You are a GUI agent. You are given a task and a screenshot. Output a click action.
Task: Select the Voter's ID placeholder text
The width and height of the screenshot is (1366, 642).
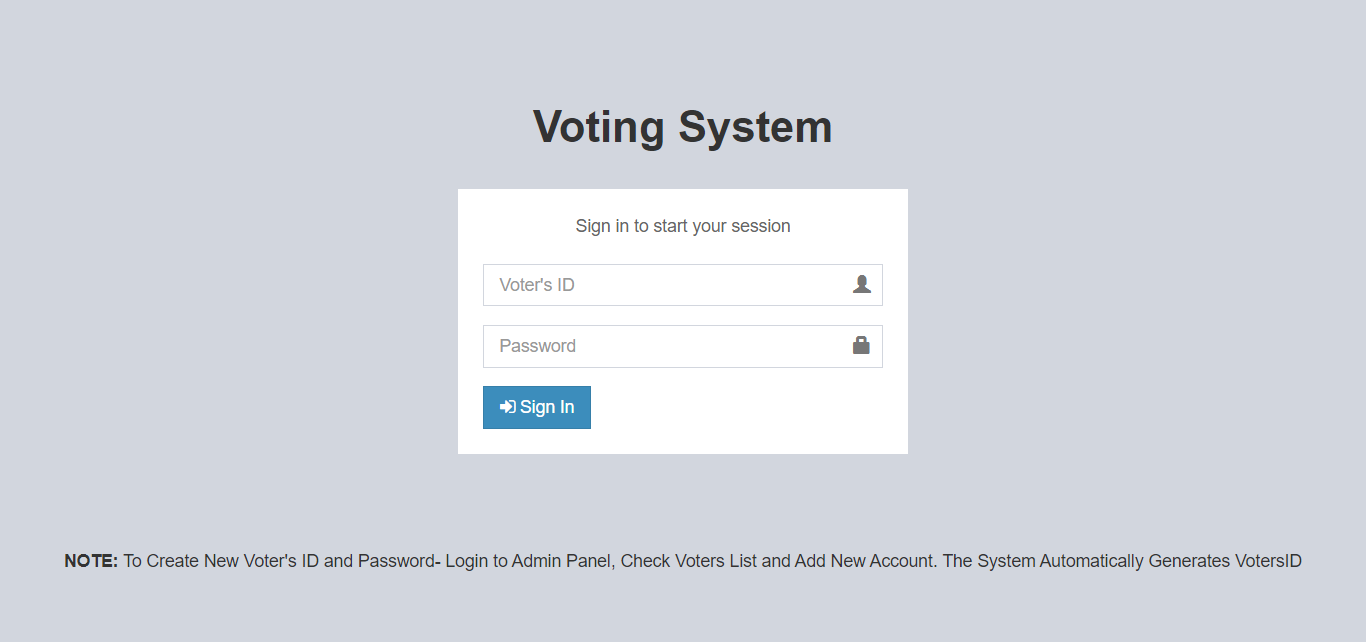point(537,284)
